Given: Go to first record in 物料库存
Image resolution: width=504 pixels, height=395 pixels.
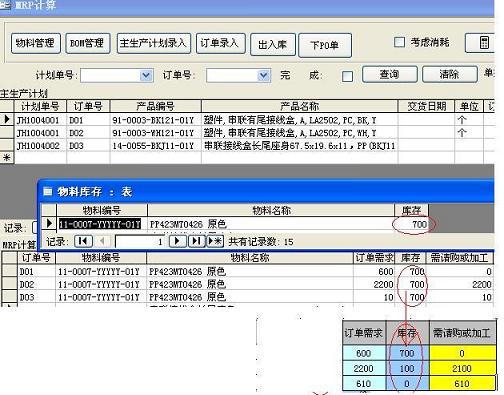Looking at the screenshot, I should 83,241.
